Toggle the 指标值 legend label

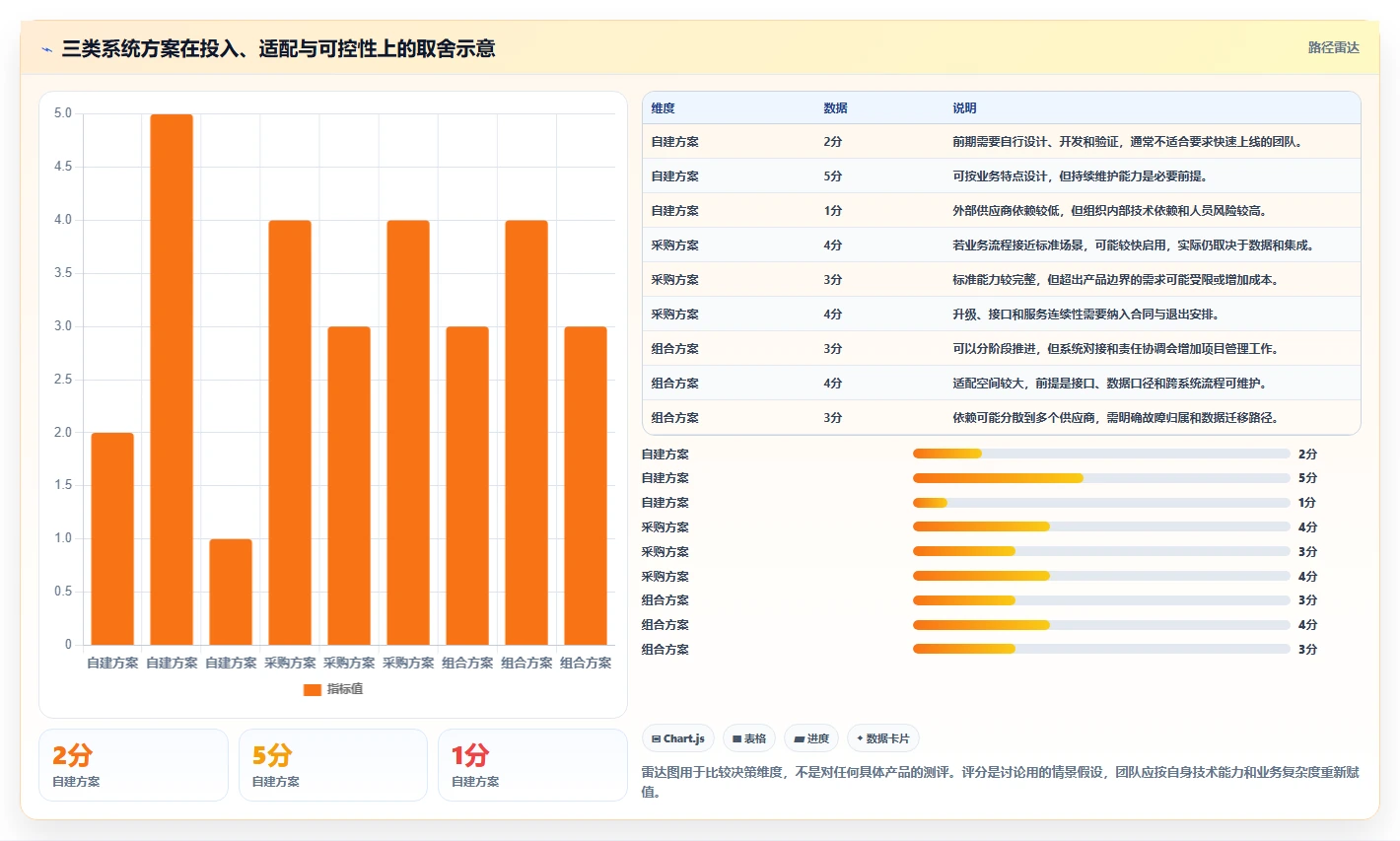[345, 689]
